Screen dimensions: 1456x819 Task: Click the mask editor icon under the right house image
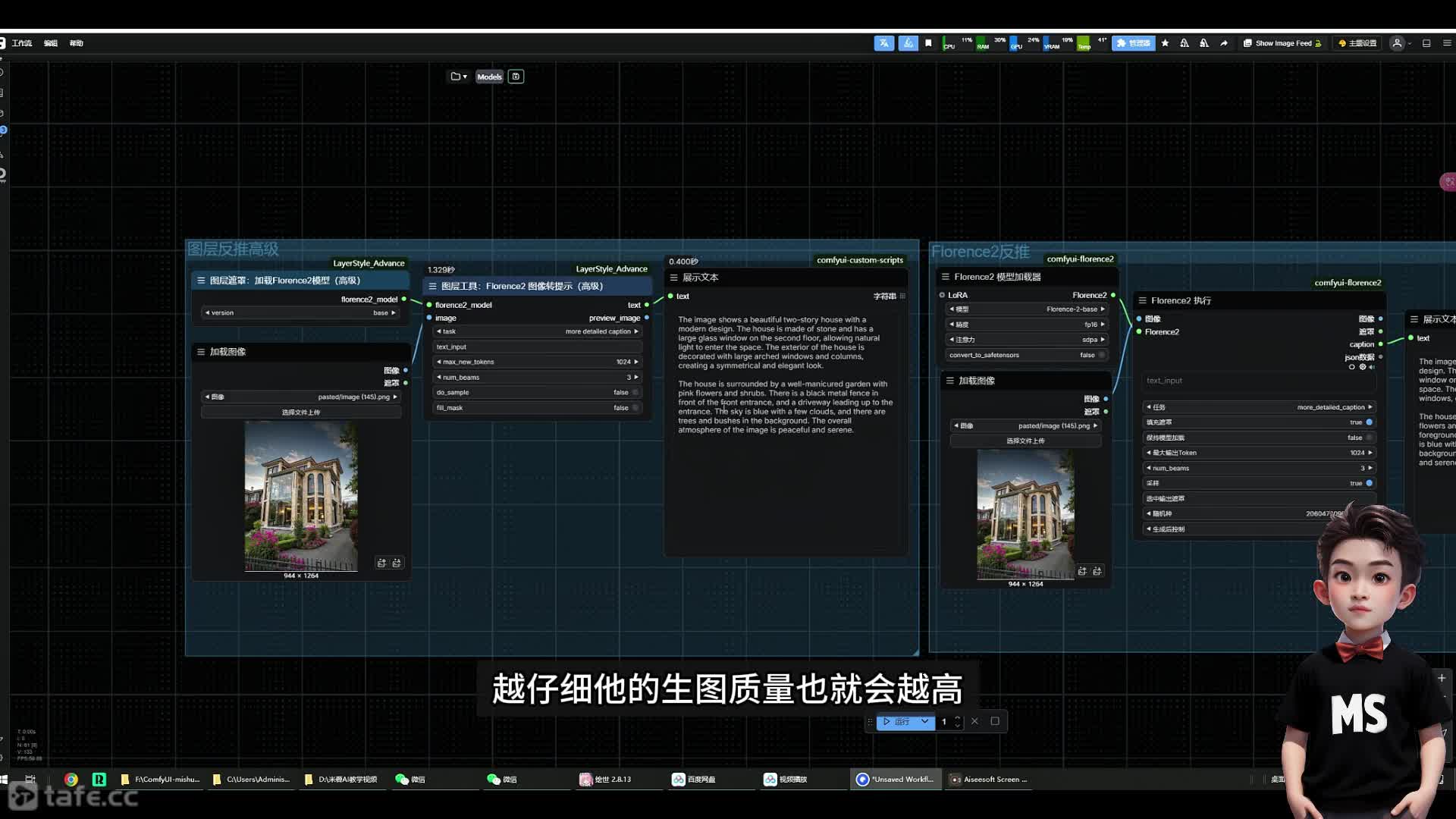click(x=1082, y=571)
